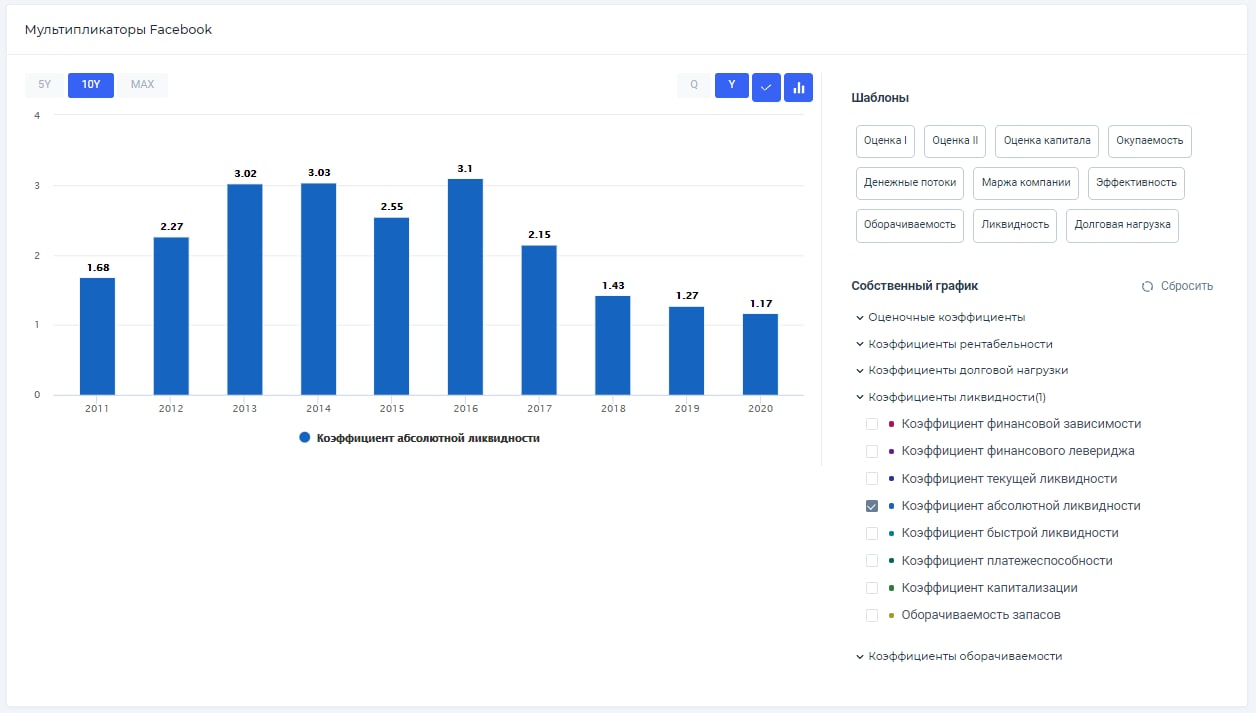Expand Коэффициенты рентабельности section
The width and height of the screenshot is (1256, 713).
pyautogui.click(x=954, y=344)
